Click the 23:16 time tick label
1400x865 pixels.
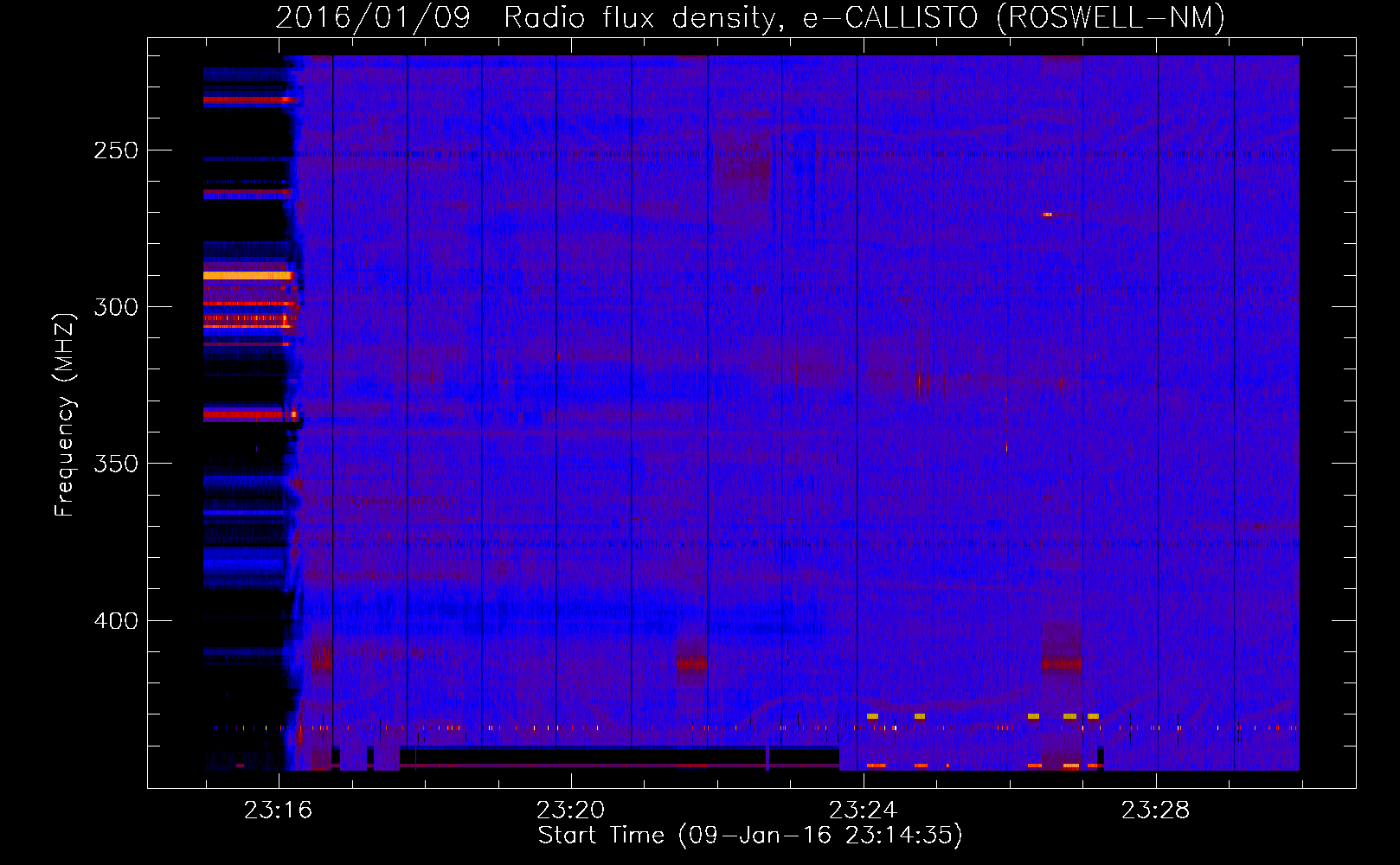tap(278, 811)
